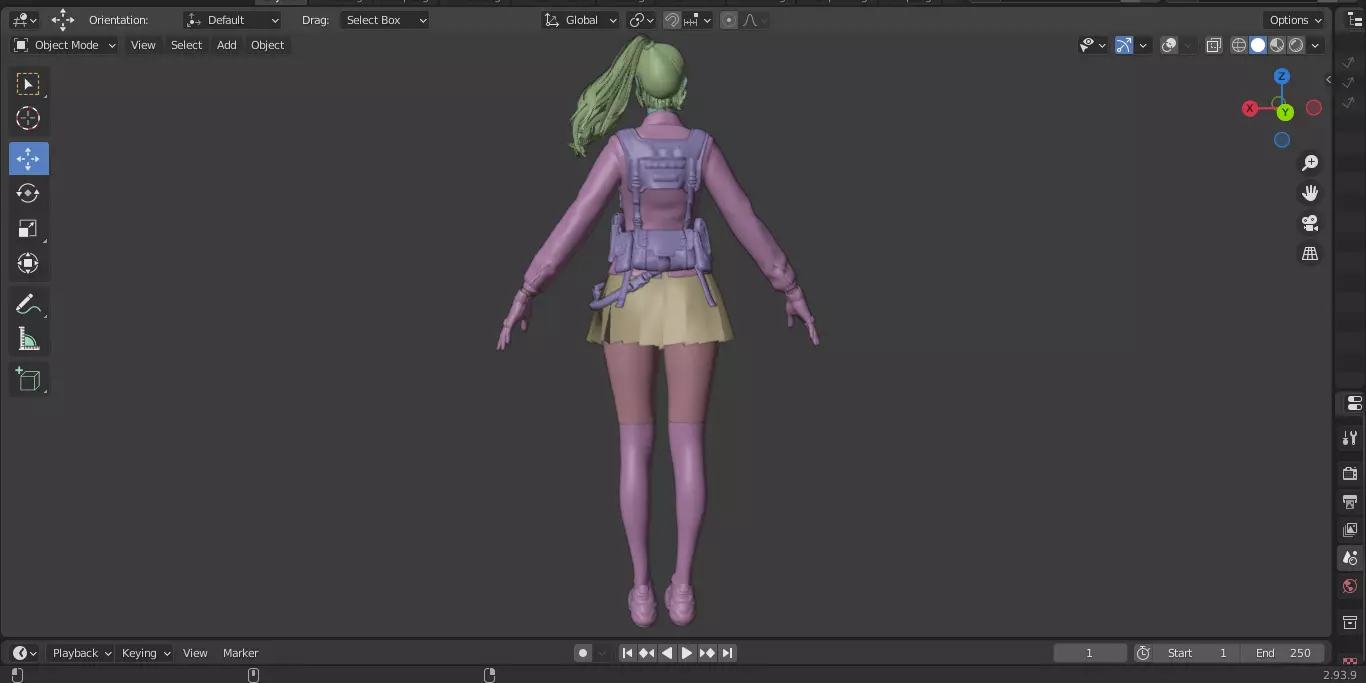
Task: Toggle the camera view button
Action: coord(1310,223)
